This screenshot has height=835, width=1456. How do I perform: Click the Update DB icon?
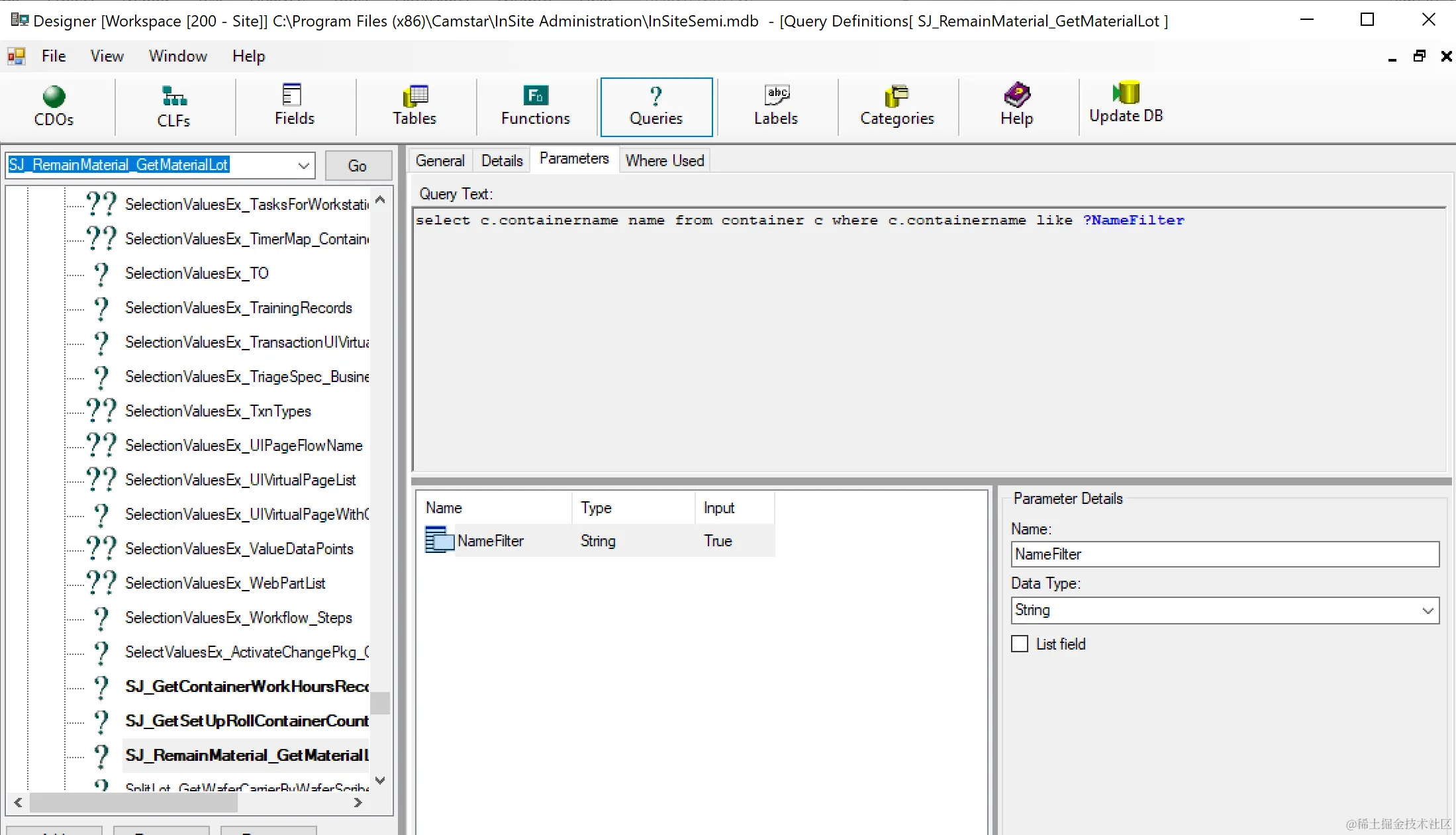pos(1126,103)
